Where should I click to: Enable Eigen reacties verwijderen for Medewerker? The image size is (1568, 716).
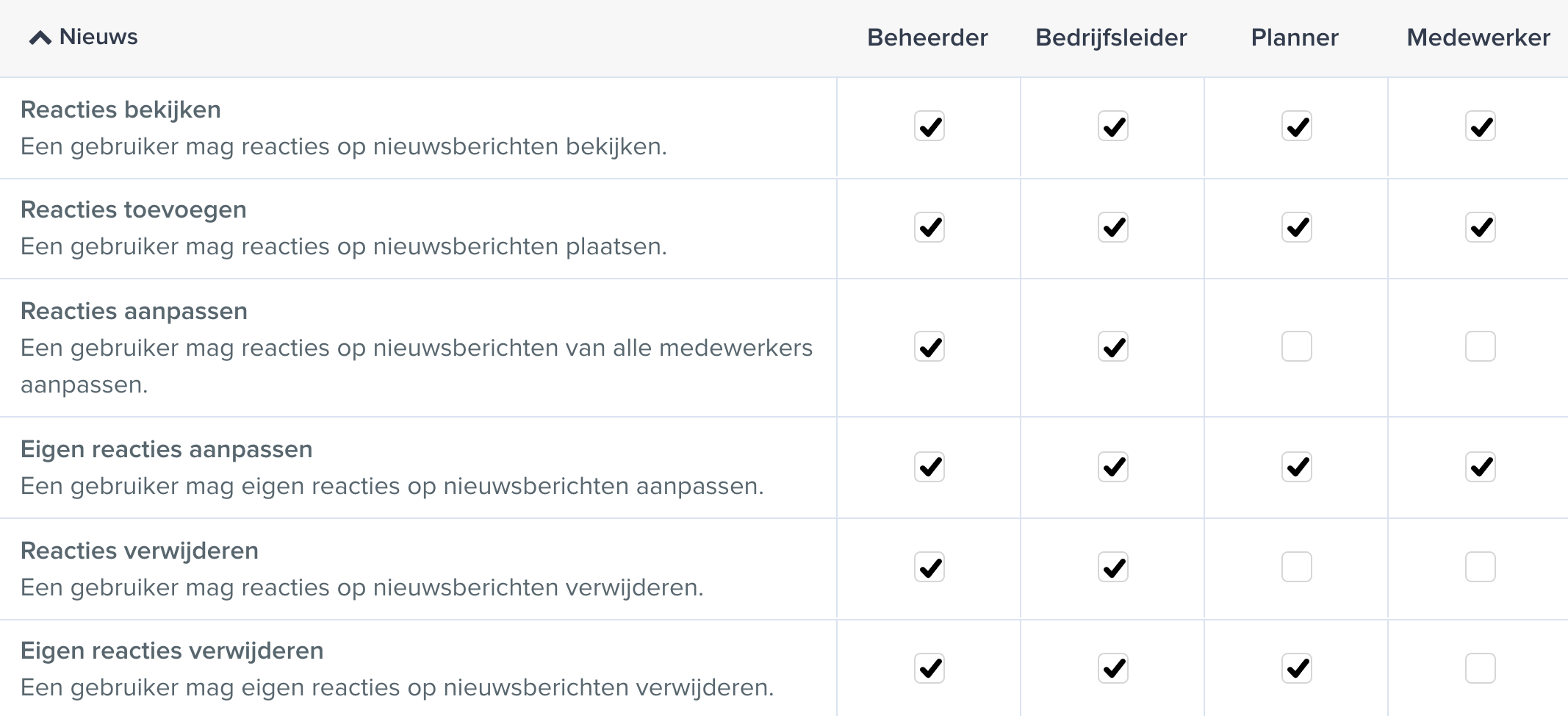pos(1480,668)
